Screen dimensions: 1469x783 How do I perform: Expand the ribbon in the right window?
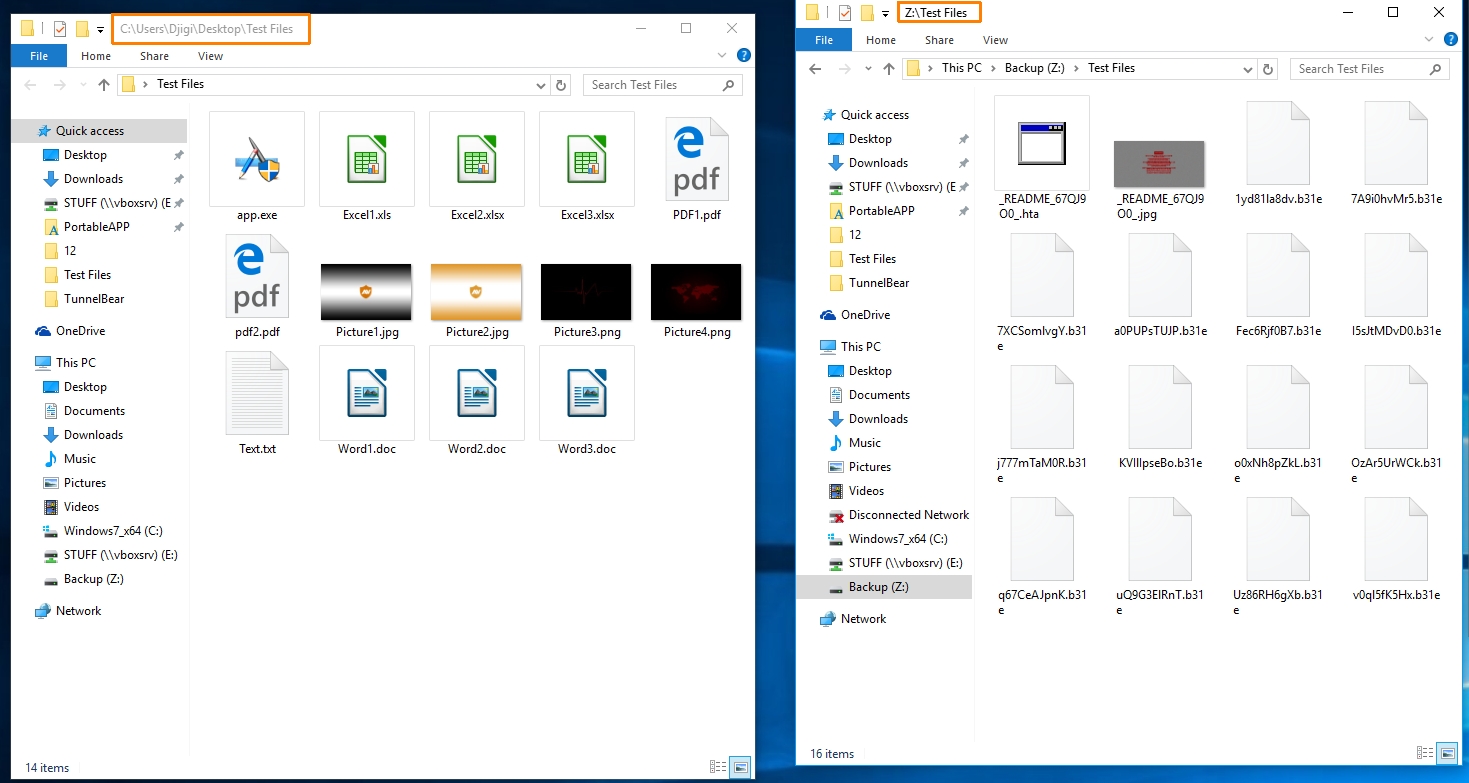pyautogui.click(x=1429, y=41)
